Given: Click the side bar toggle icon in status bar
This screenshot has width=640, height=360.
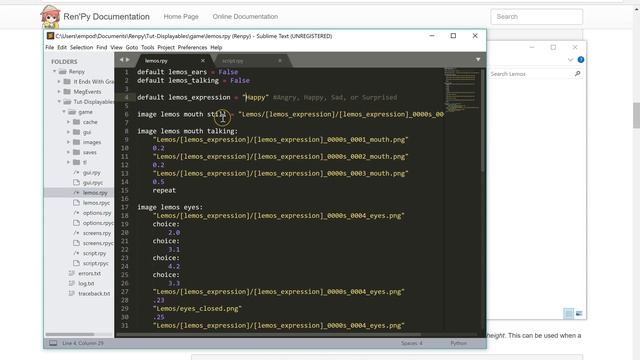Looking at the screenshot, I should [53, 343].
